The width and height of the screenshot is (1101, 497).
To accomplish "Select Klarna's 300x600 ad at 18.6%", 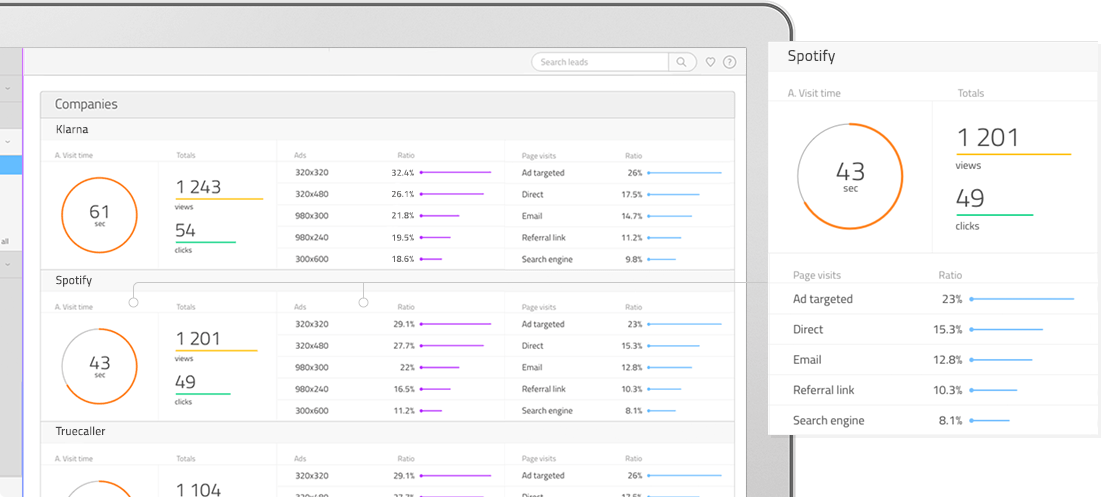I will [390, 259].
